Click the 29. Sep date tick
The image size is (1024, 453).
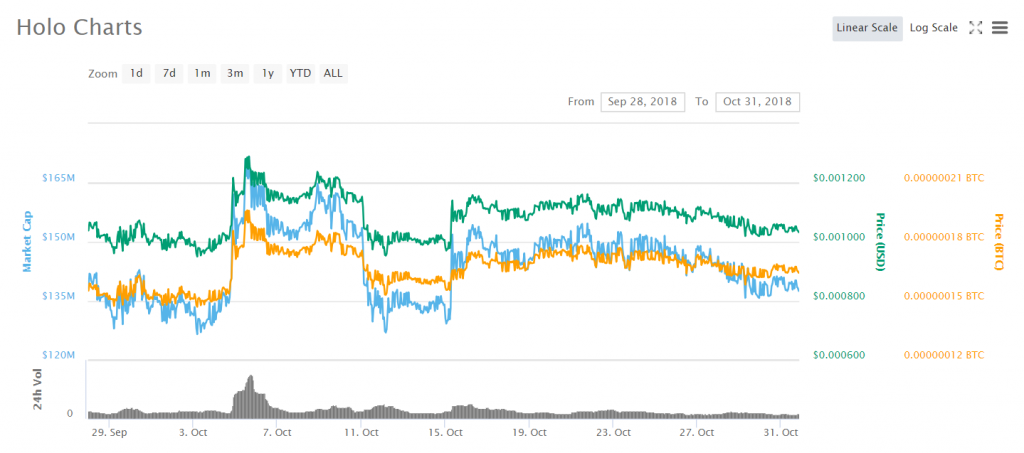pos(108,432)
